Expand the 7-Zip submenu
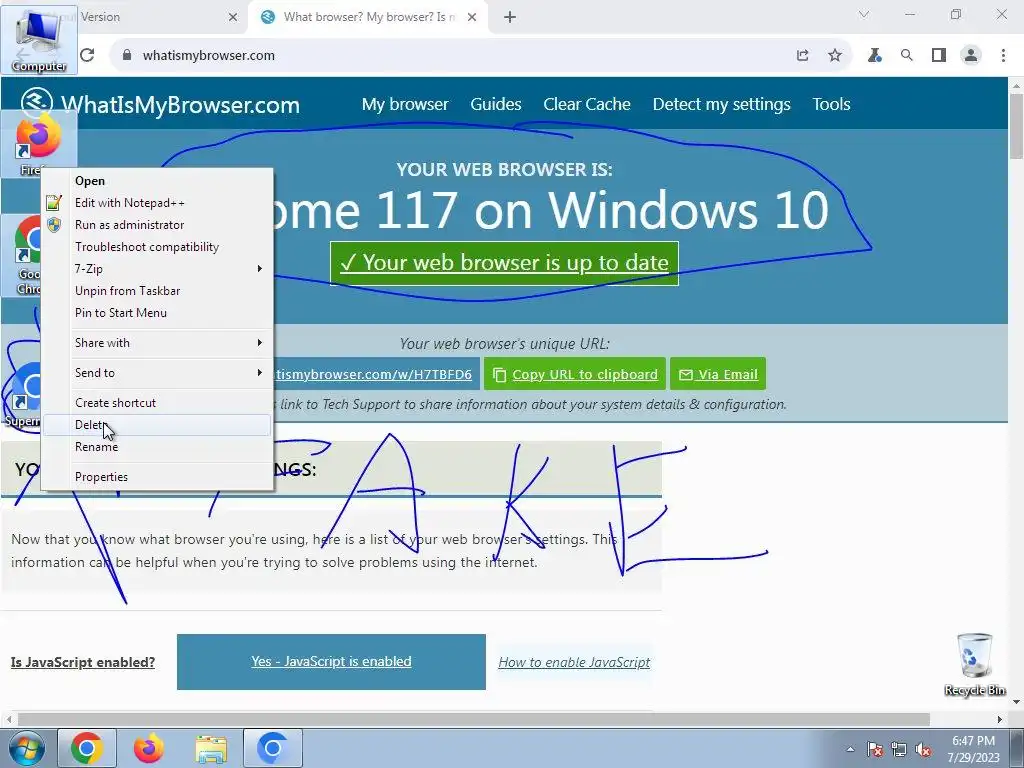This screenshot has width=1024, height=768. tap(157, 269)
